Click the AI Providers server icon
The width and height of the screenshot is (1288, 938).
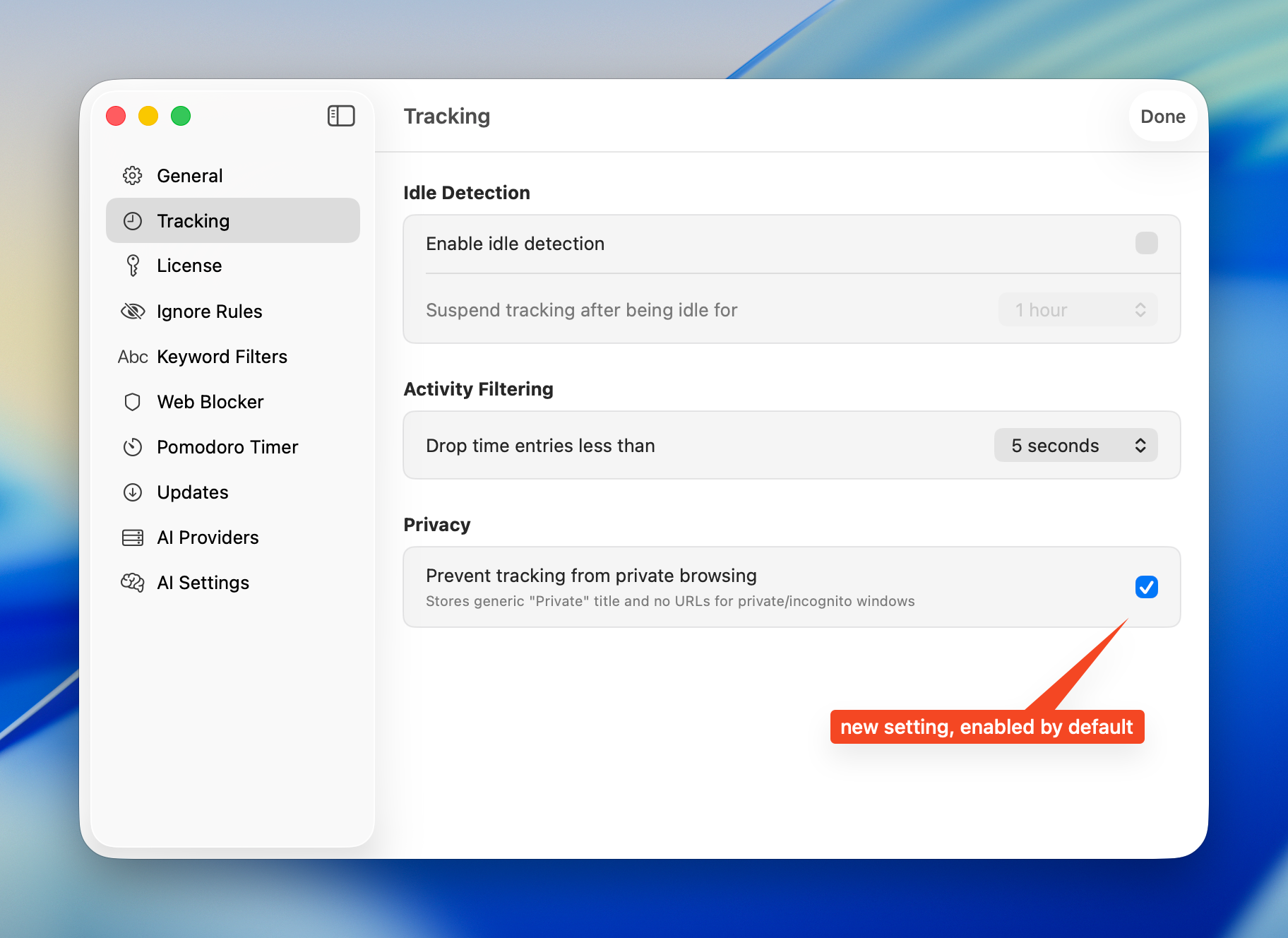[x=133, y=538]
